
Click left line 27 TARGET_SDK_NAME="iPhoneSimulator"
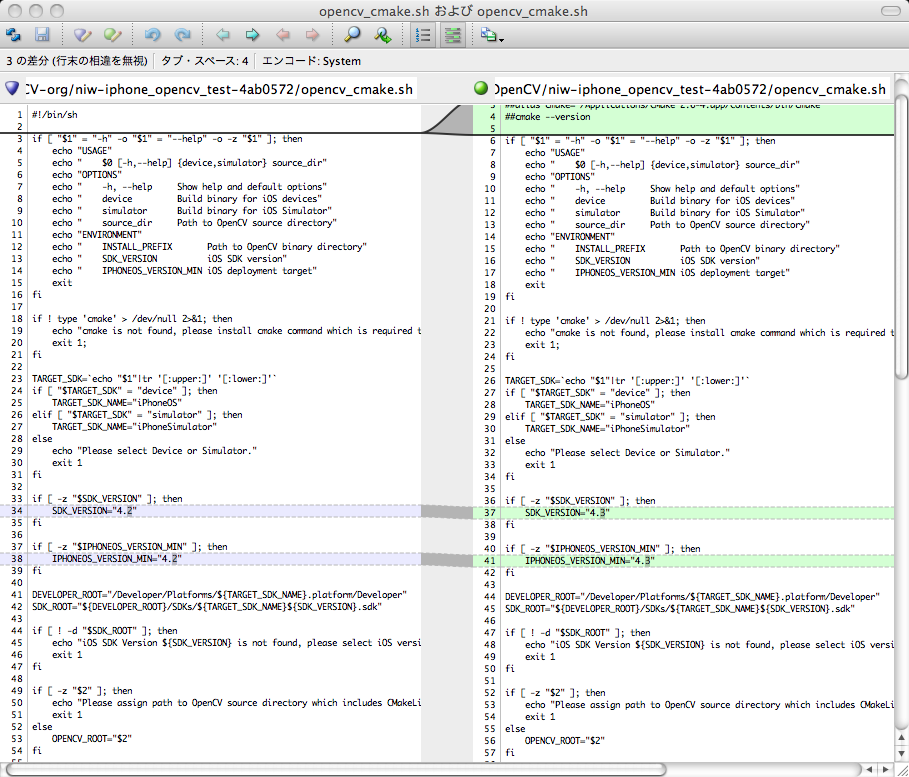tap(134, 427)
